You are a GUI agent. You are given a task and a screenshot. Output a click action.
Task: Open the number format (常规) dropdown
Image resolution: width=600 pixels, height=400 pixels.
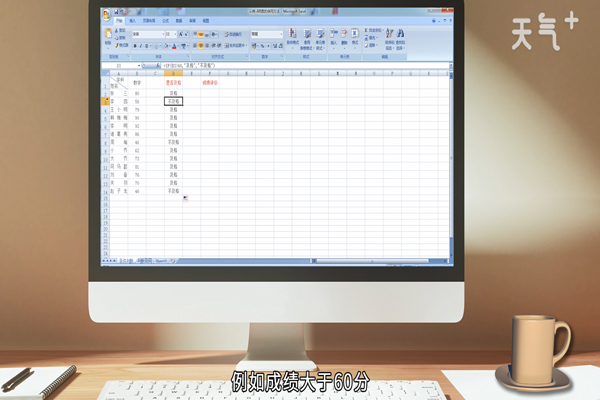(x=281, y=34)
